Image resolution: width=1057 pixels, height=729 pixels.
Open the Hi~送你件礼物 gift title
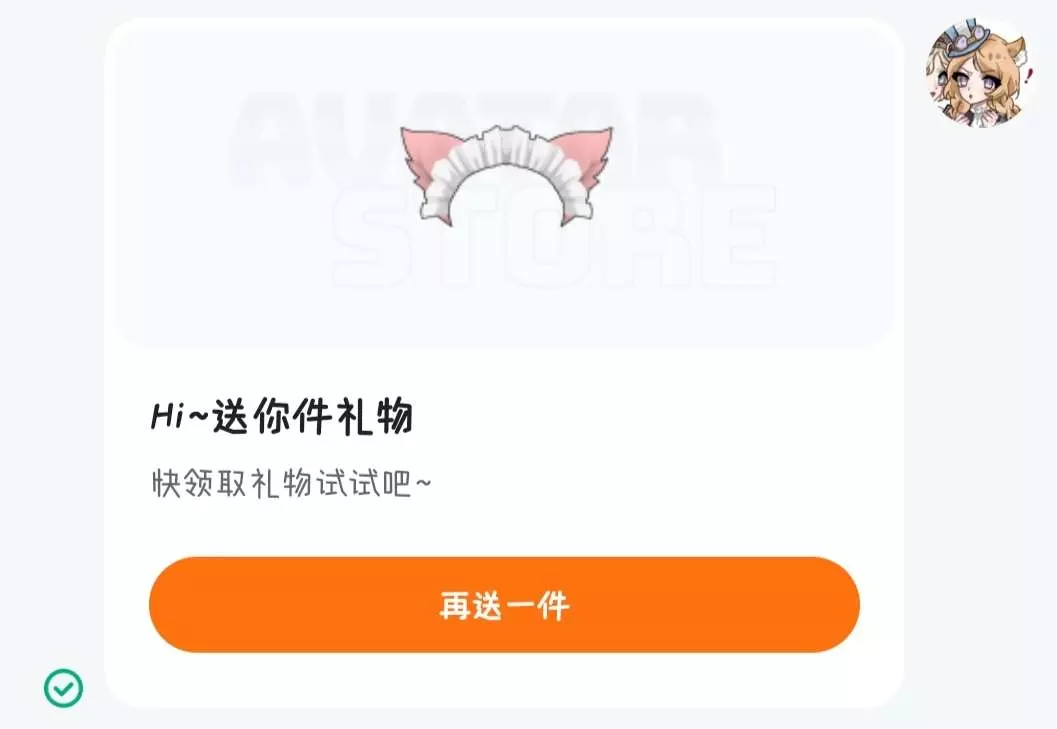coord(282,417)
